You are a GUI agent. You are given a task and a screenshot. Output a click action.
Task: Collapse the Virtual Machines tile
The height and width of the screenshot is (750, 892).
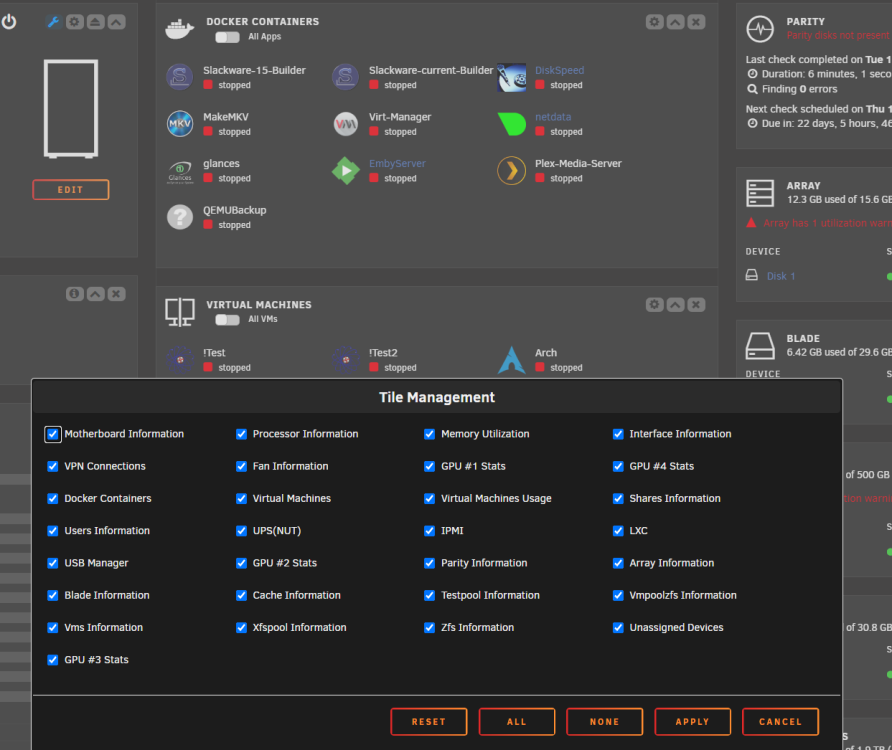click(x=675, y=304)
